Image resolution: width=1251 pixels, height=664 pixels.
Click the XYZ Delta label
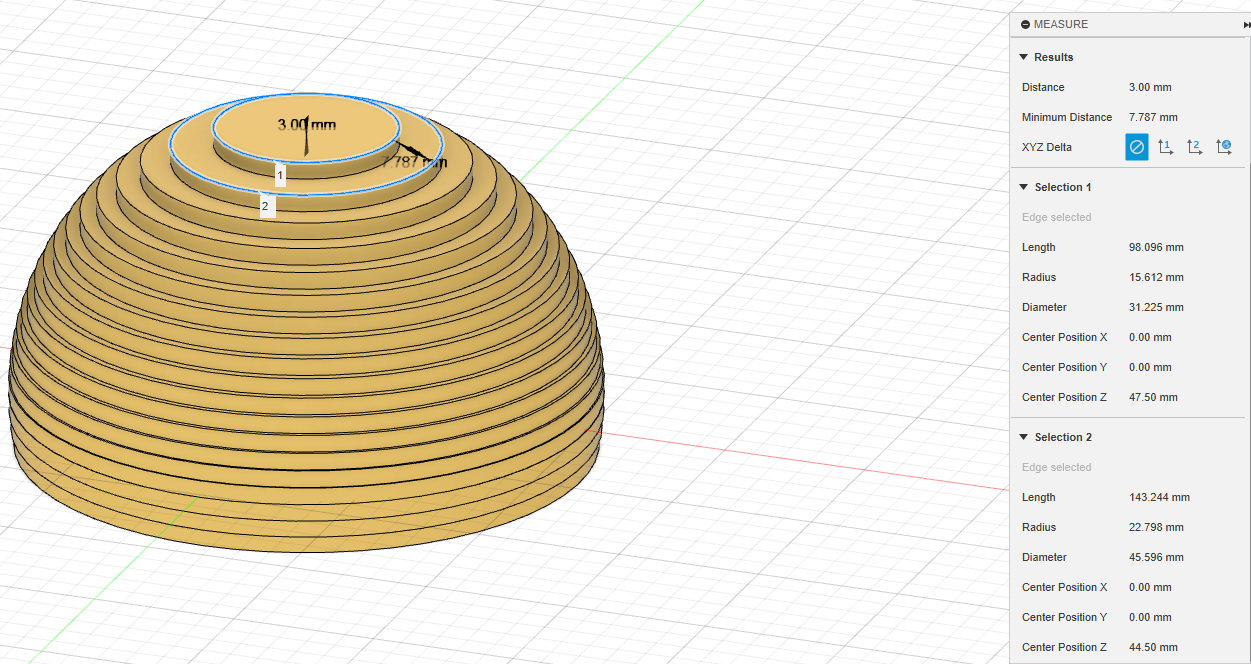pyautogui.click(x=1047, y=147)
